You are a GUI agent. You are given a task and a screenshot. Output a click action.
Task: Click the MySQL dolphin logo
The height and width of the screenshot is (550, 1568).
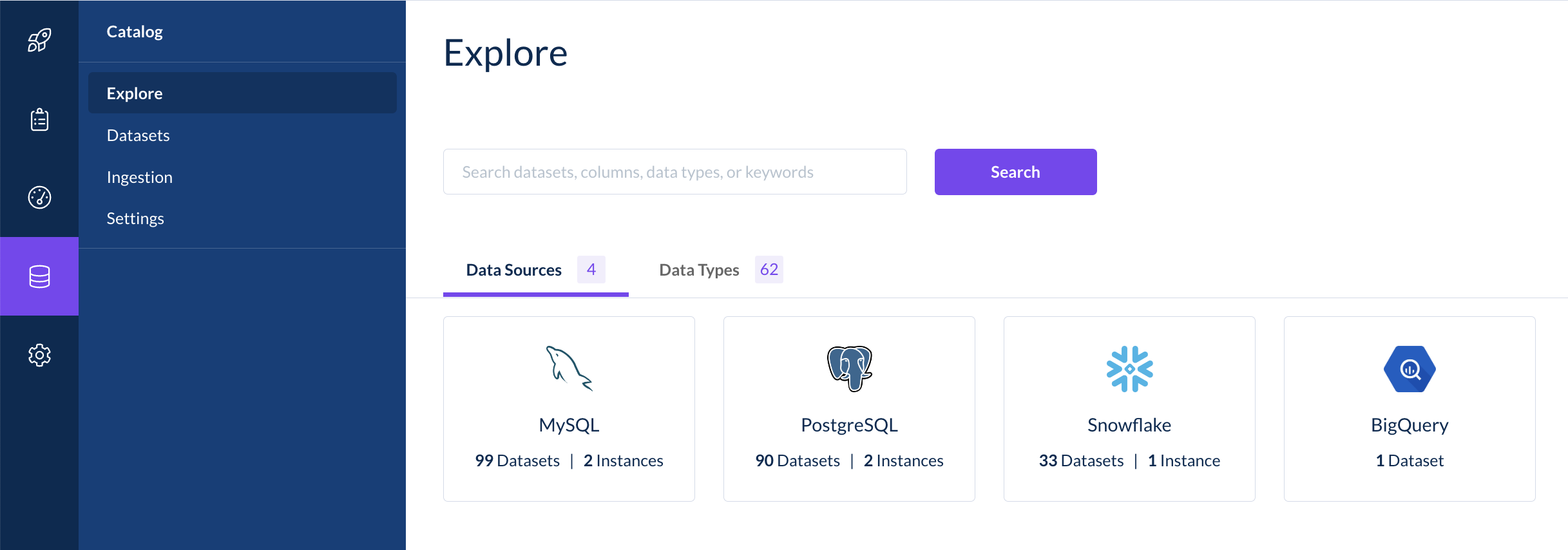[x=569, y=368]
